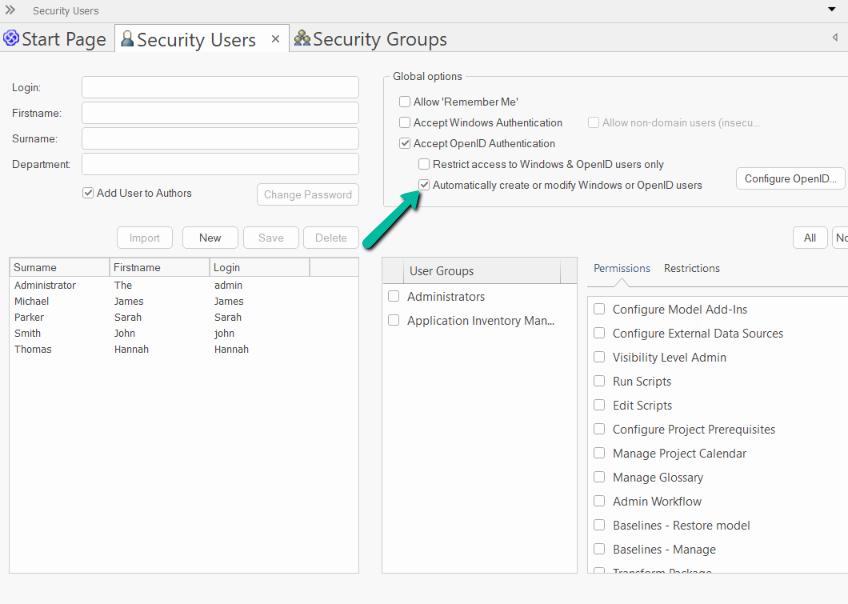The width and height of the screenshot is (848, 604).
Task: Click the New user button
Action: coord(210,238)
